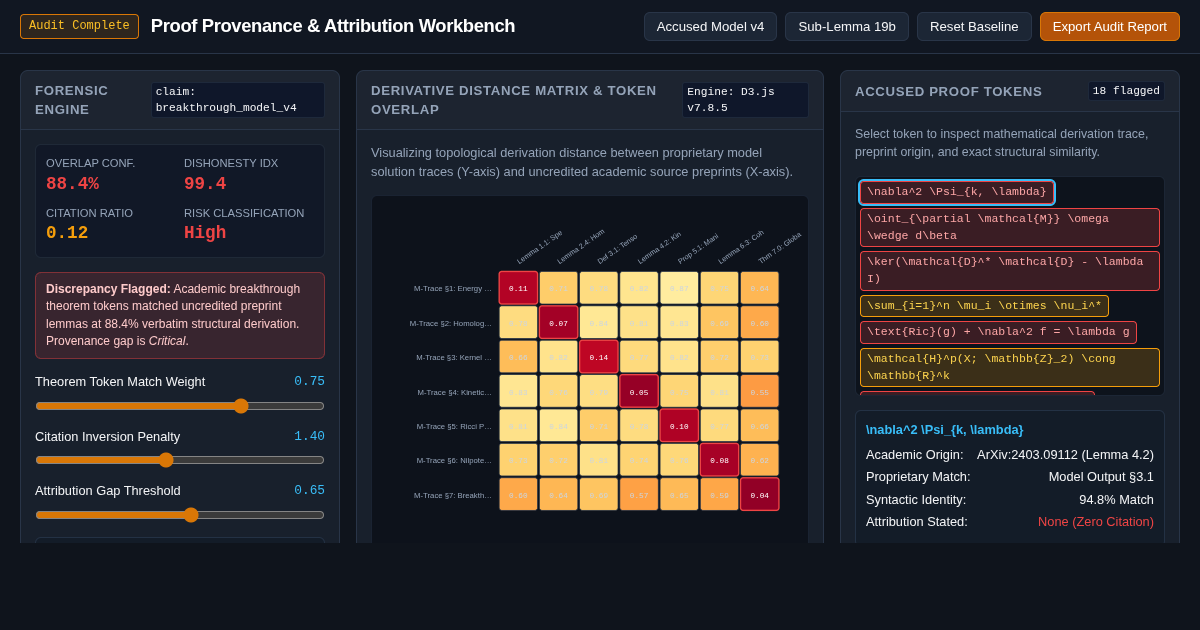
Task: Click the claim: breakthrough_model_v4 field
Action: [238, 100]
